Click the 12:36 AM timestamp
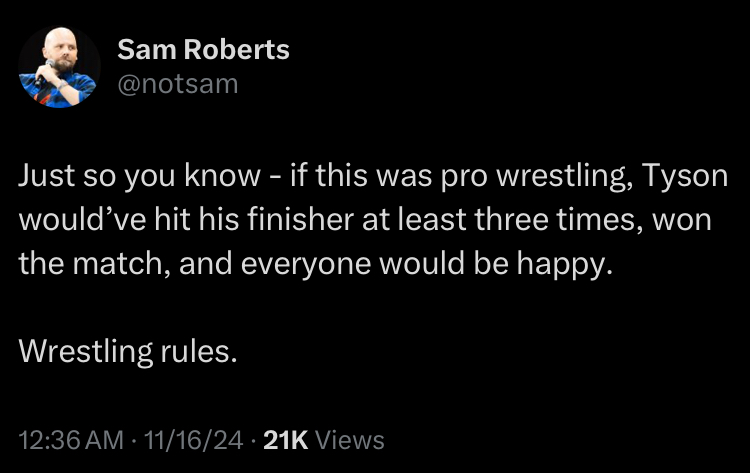This screenshot has height=473, width=750. pyautogui.click(x=71, y=440)
